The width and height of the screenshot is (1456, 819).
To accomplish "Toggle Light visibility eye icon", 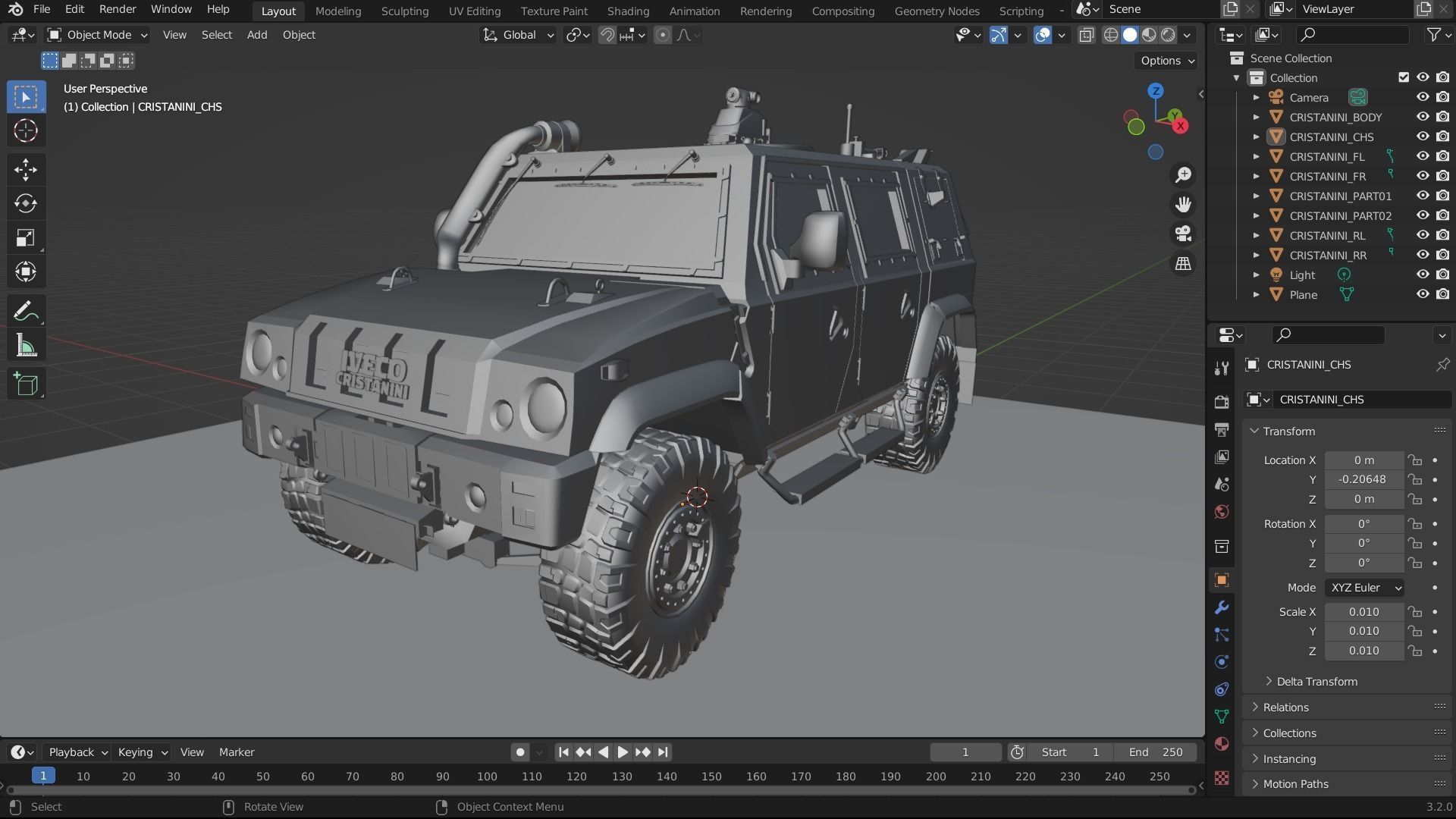I will click(x=1423, y=275).
